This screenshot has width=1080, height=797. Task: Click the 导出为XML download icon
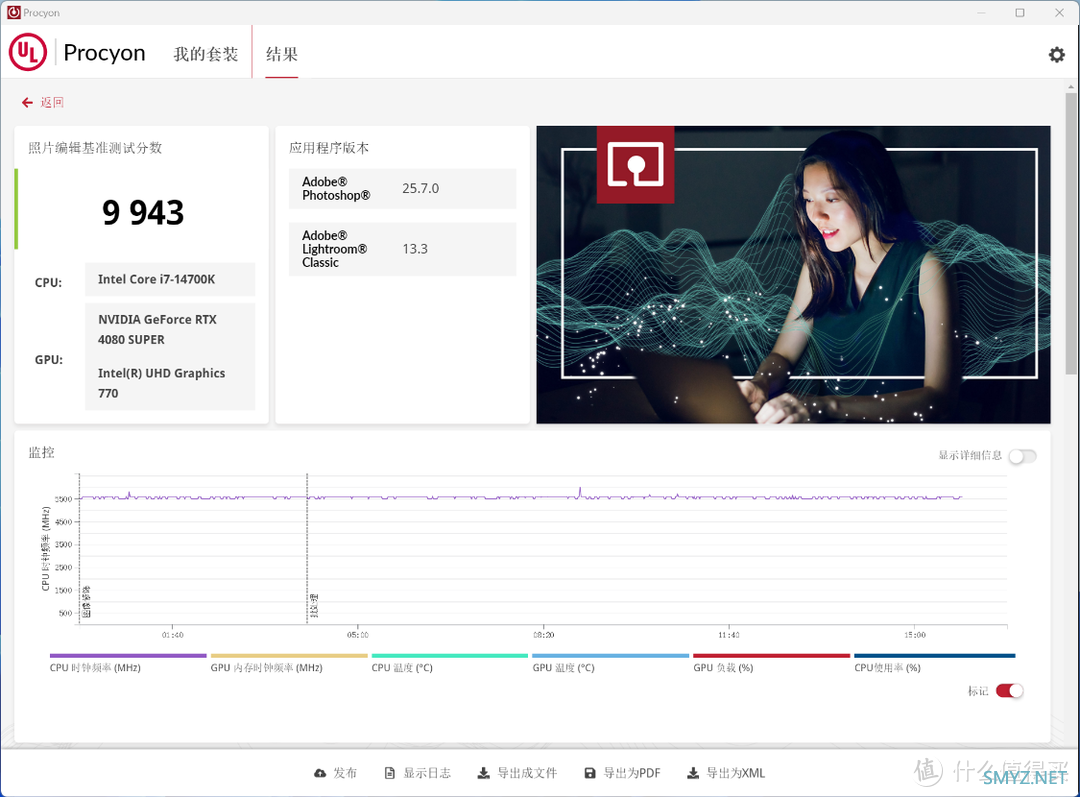[693, 774]
